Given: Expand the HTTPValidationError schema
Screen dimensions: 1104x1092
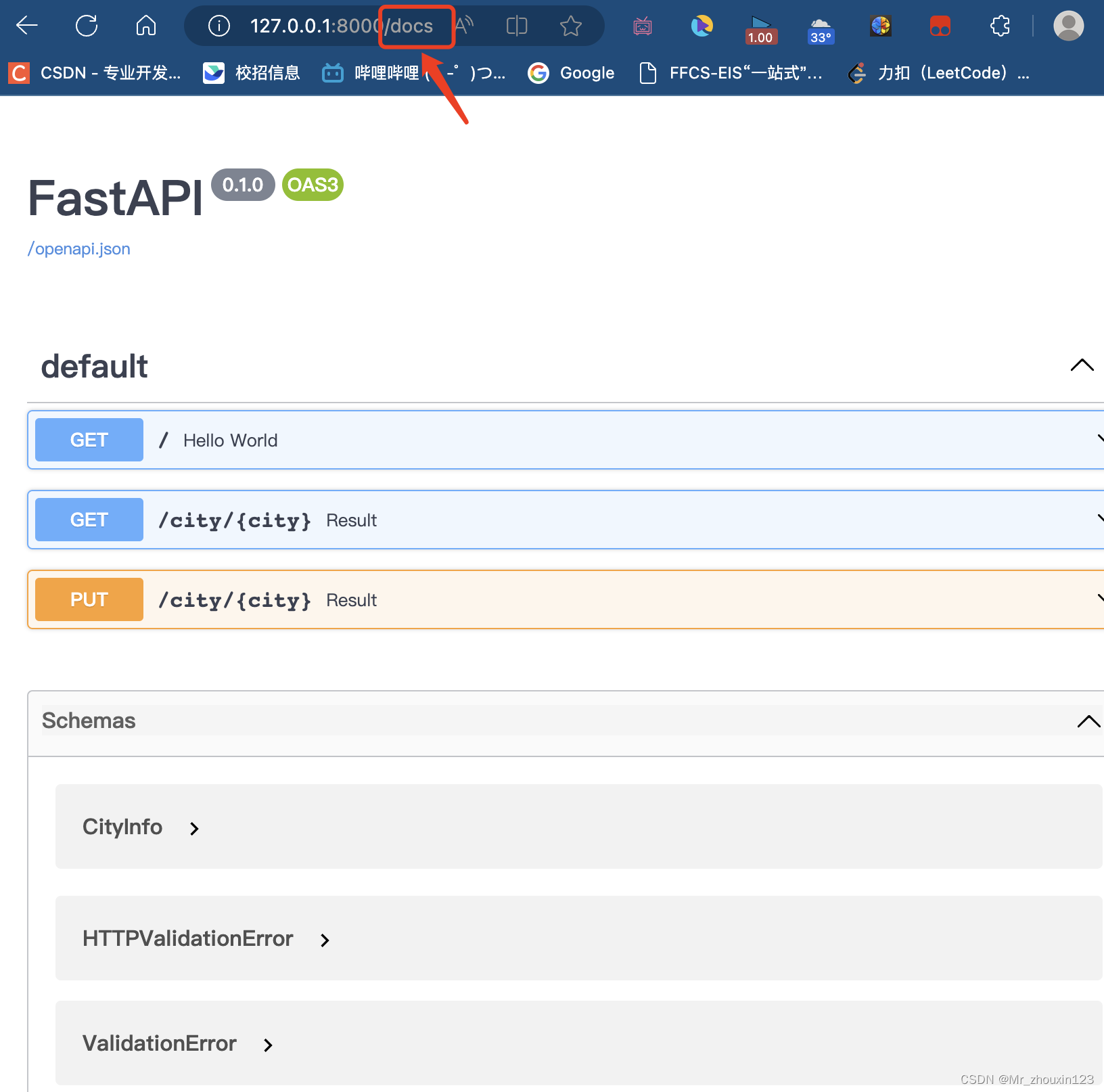Looking at the screenshot, I should [x=325, y=940].
